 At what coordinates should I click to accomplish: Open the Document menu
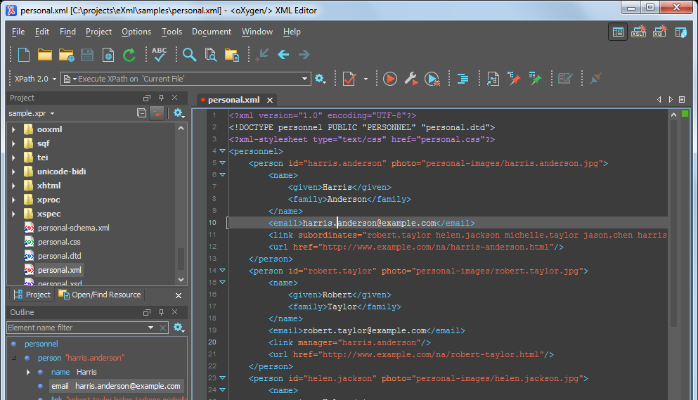pos(211,32)
